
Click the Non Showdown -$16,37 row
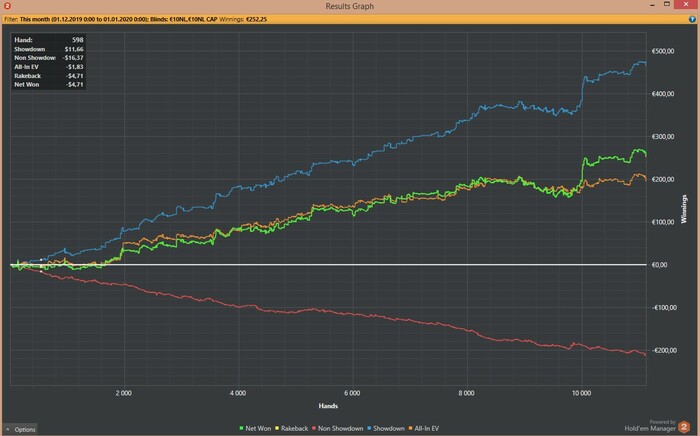pos(49,58)
